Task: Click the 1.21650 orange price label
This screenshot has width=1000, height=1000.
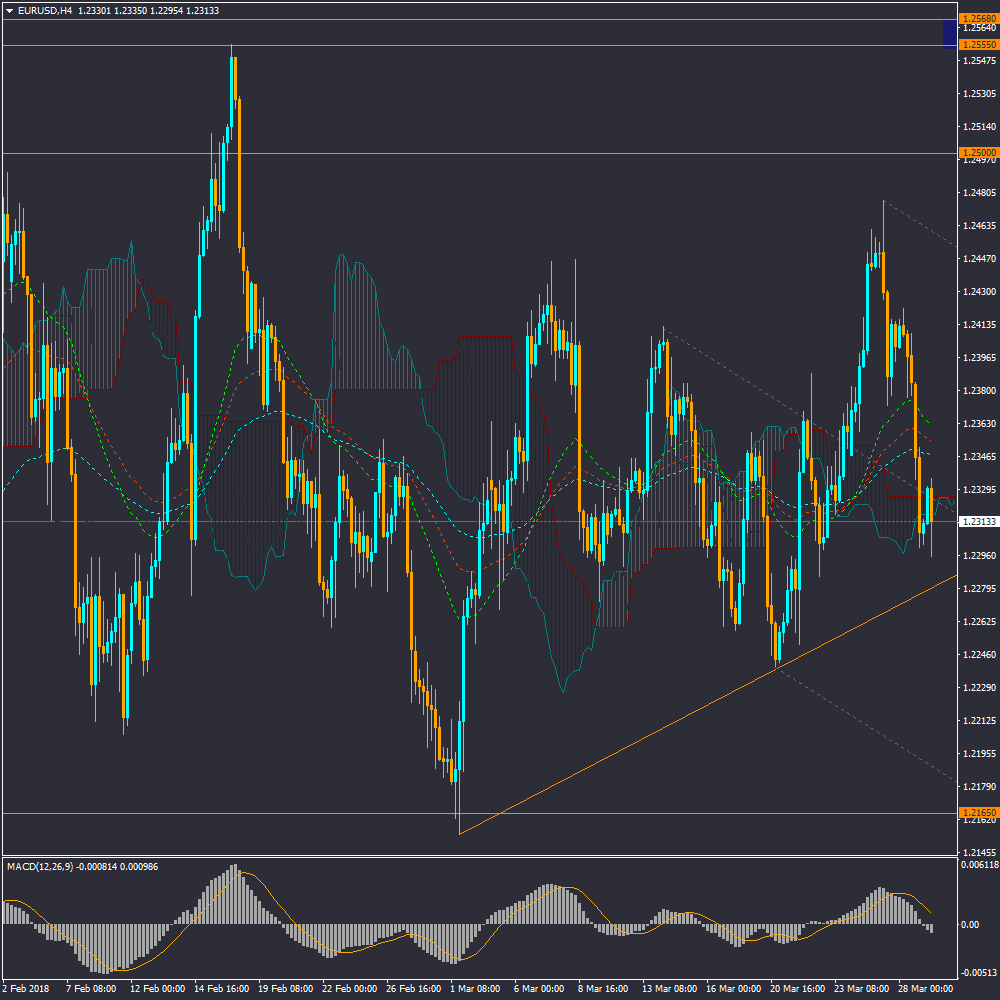Action: [978, 813]
